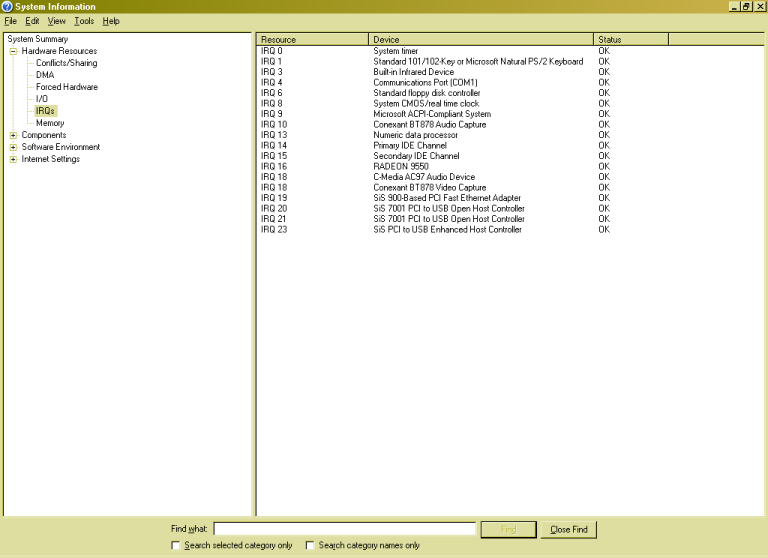Click the IRQ 16 resource cell
The height and width of the screenshot is (558, 768).
point(274,167)
